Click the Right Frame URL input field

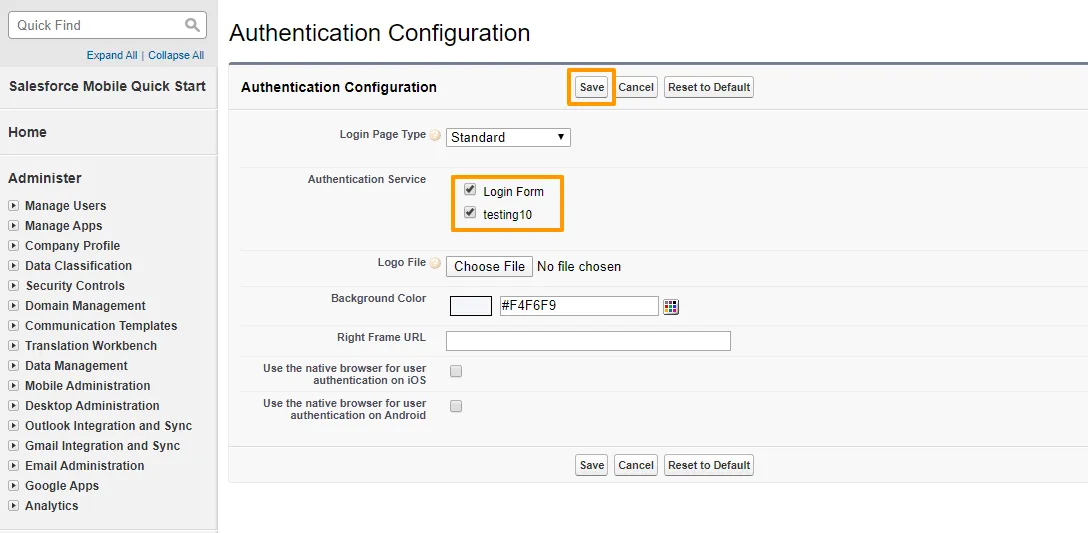point(588,341)
